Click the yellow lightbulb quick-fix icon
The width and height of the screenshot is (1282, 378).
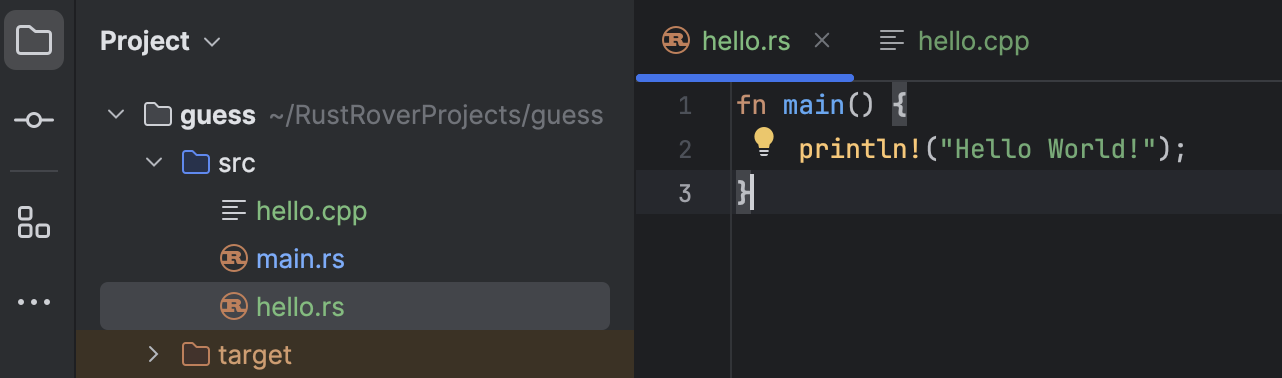click(x=764, y=143)
